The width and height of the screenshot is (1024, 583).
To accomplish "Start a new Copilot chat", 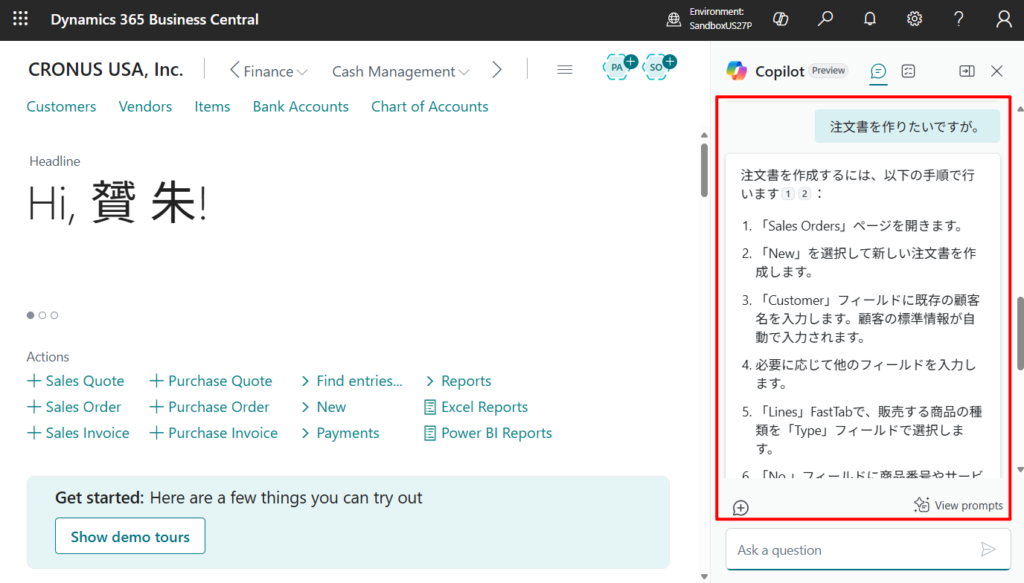I will pos(740,507).
